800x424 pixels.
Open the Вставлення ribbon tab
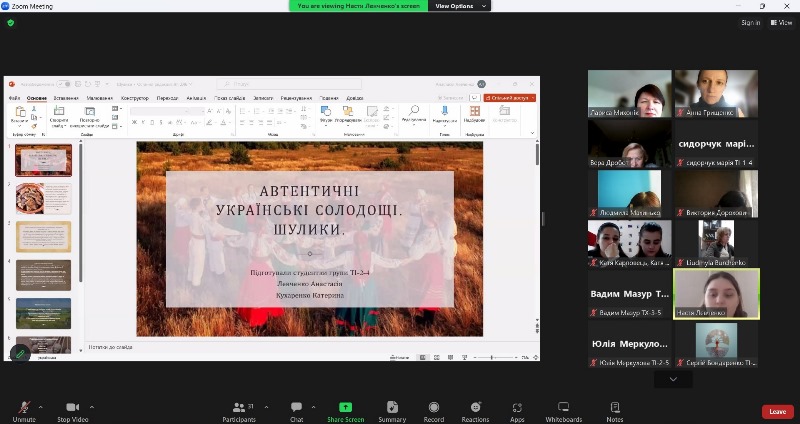click(66, 98)
